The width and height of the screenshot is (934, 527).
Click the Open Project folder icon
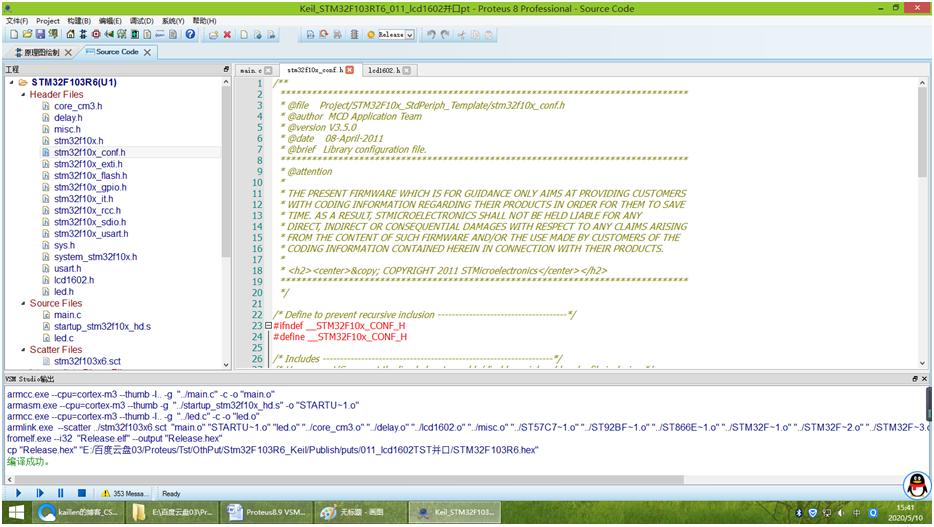coord(27,35)
